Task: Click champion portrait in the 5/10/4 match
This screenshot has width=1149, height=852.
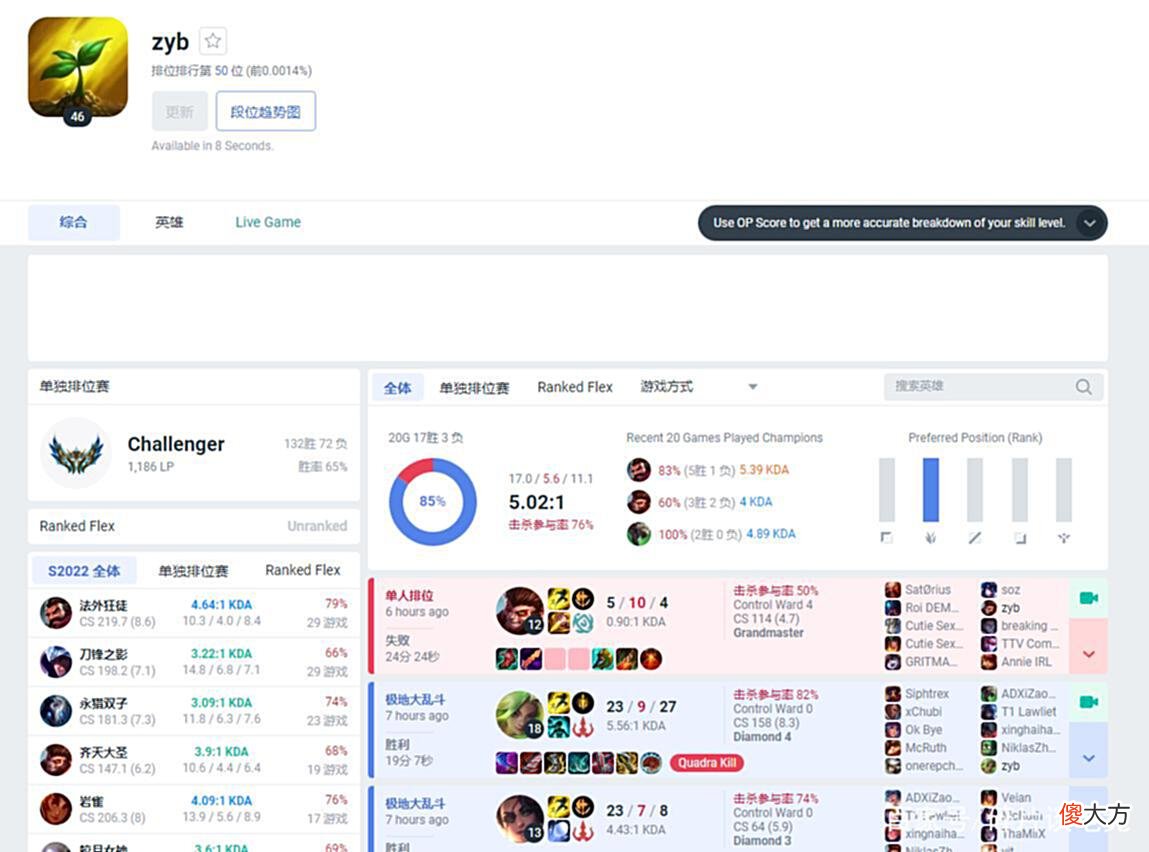Action: 520,611
